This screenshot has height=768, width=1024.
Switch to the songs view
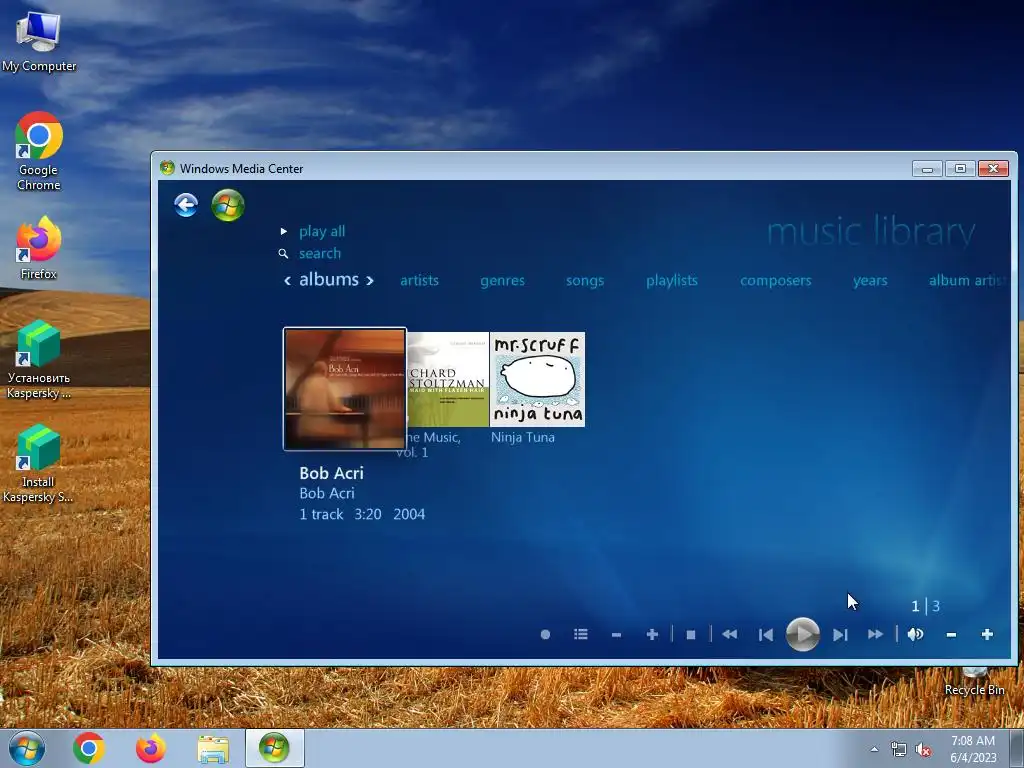(585, 281)
